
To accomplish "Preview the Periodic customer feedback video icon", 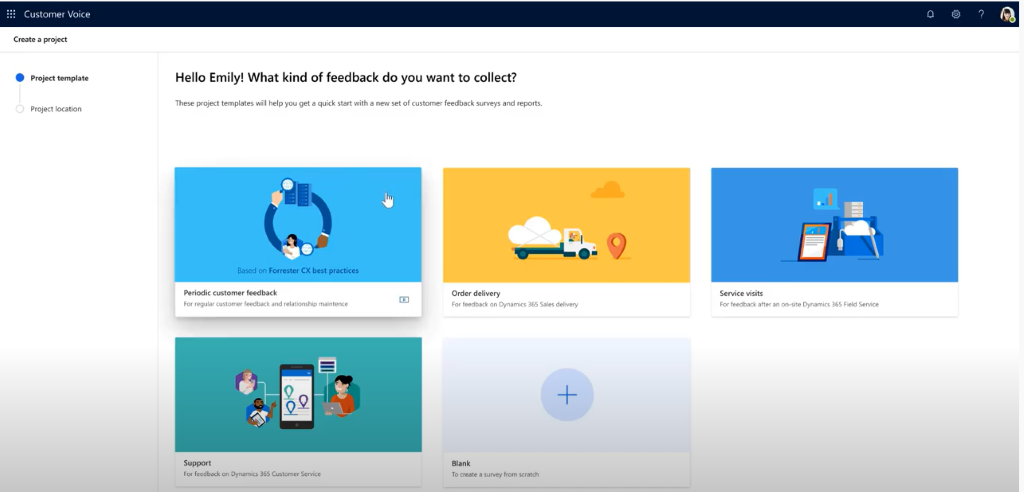I will click(x=404, y=300).
